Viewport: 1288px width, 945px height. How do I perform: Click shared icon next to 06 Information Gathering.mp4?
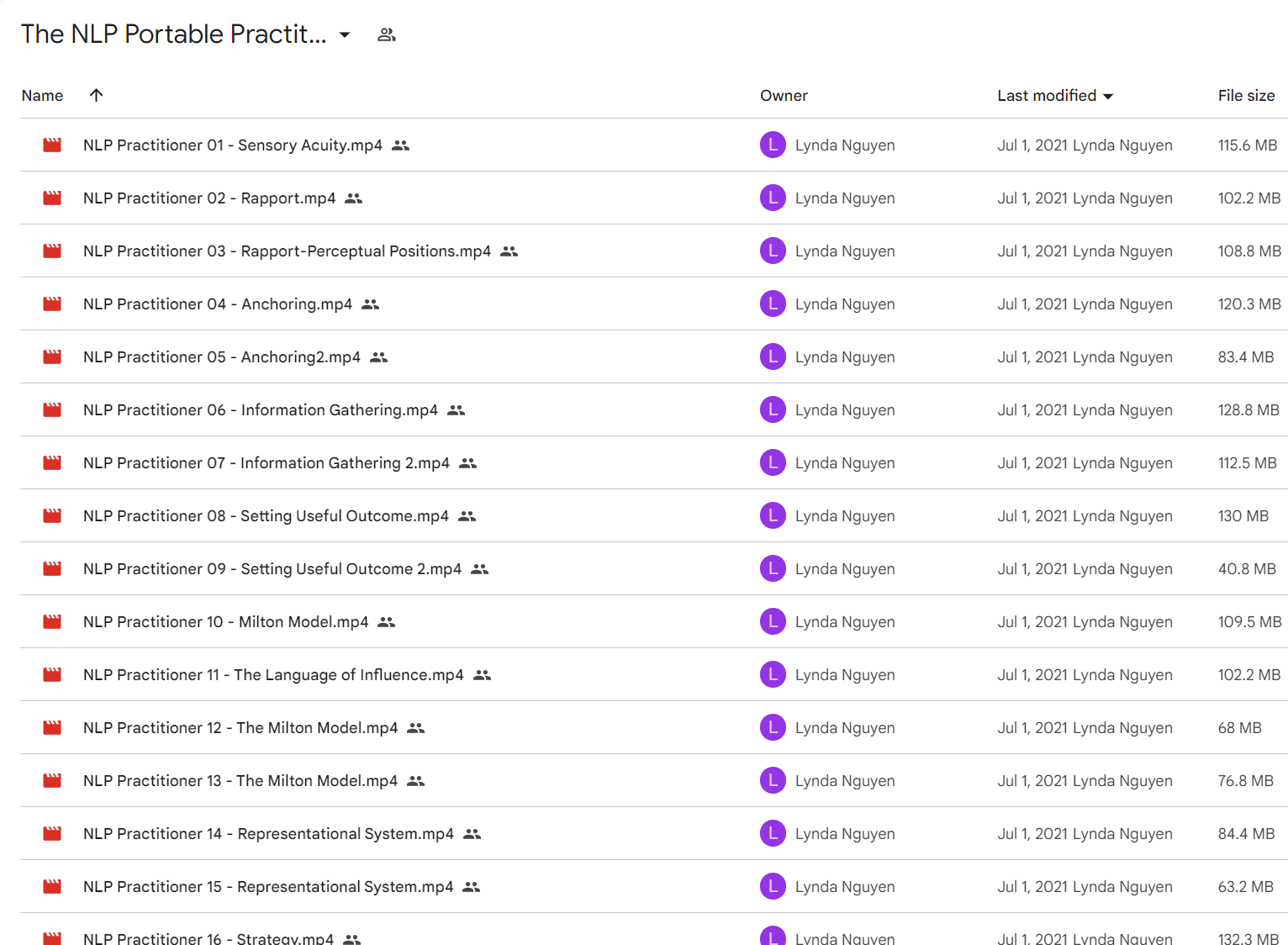[x=457, y=410]
